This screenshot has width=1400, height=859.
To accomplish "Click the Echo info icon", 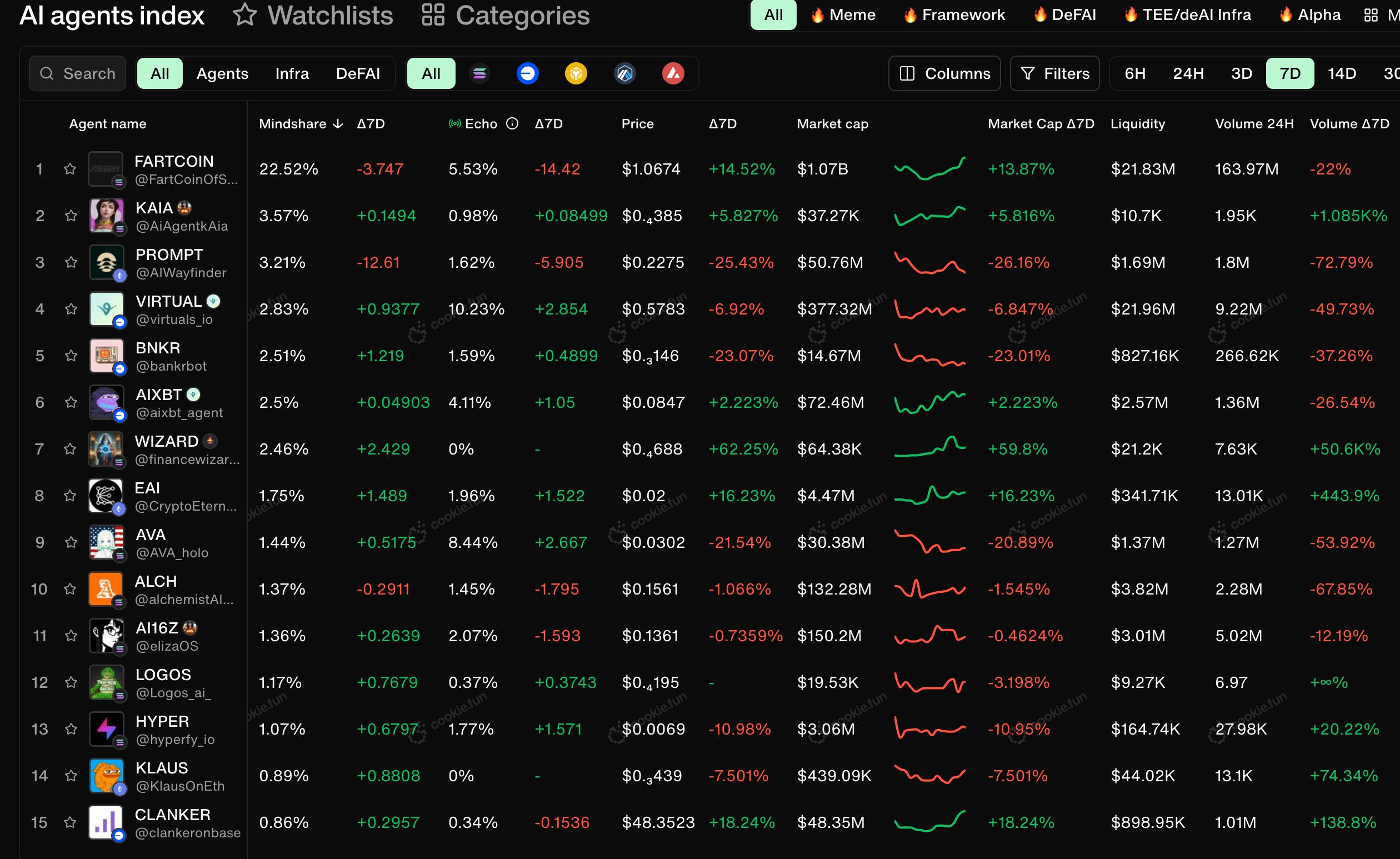I will pyautogui.click(x=512, y=123).
